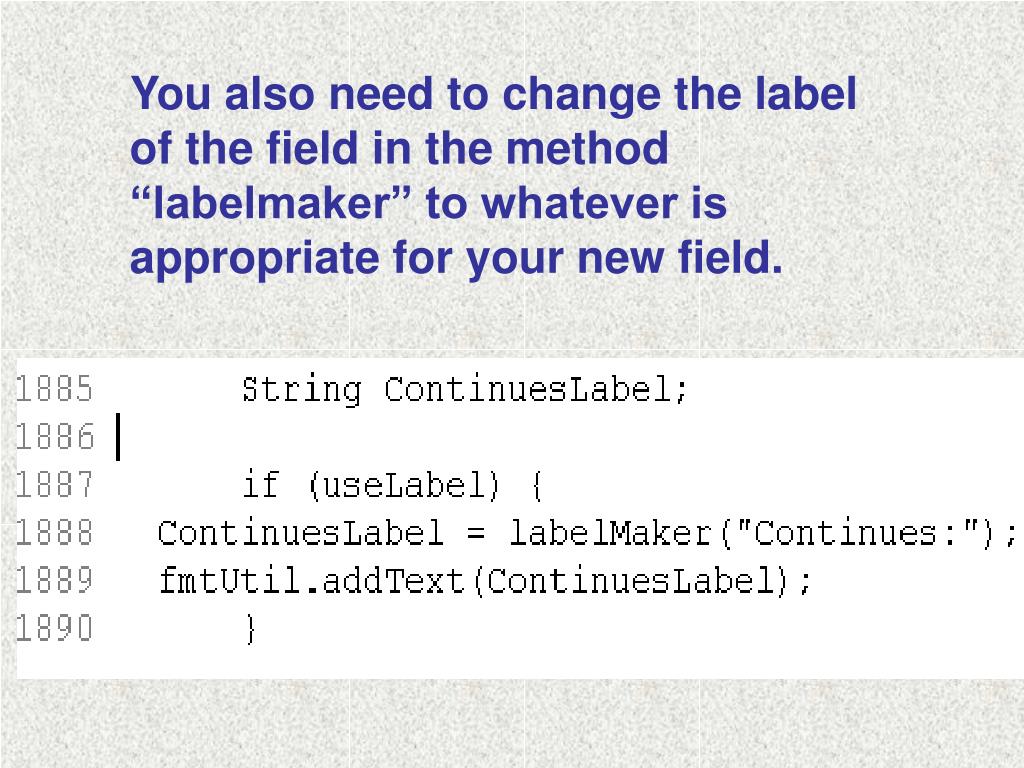The image size is (1024, 768).
Task: Click line number 1886 in the gutter
Action: pos(55,437)
